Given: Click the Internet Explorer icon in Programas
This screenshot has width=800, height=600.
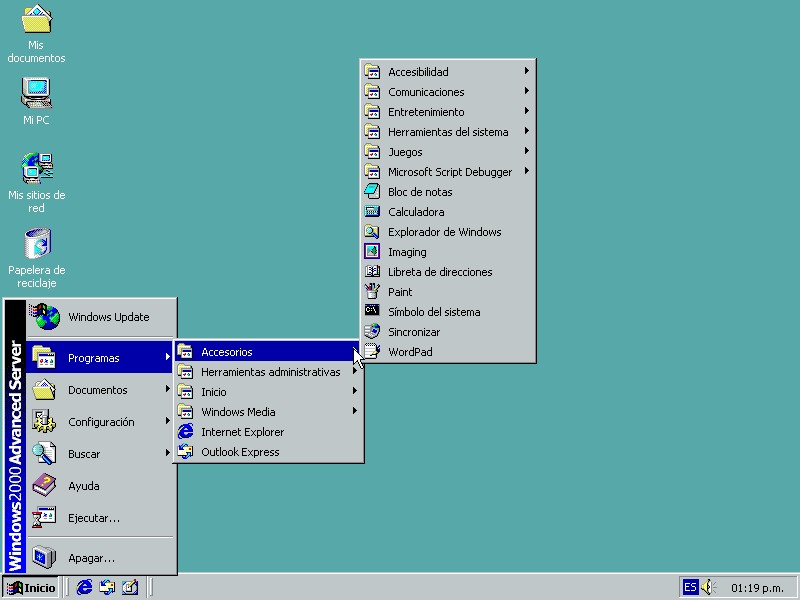Looking at the screenshot, I should [185, 432].
